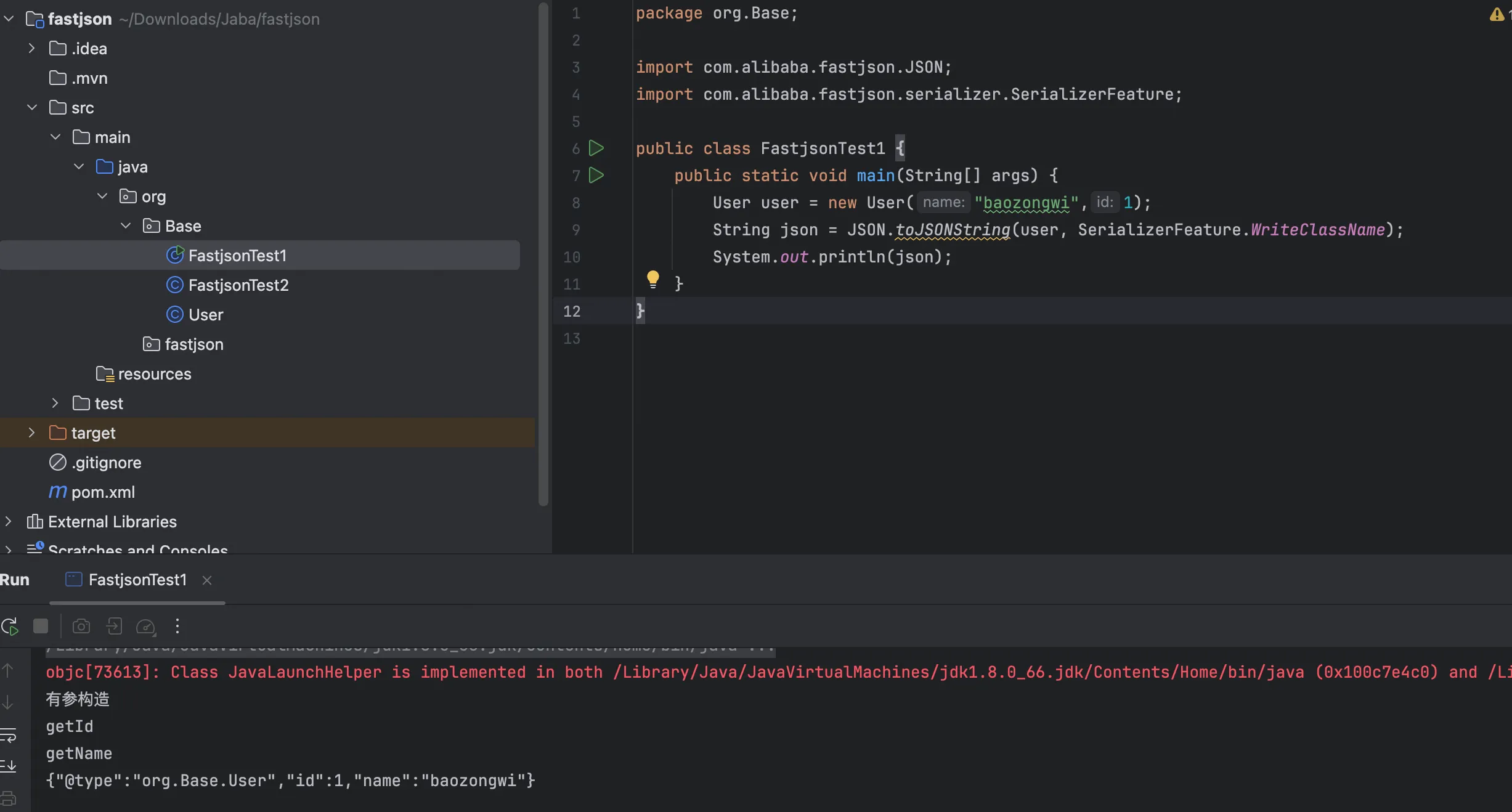The height and width of the screenshot is (812, 1512).
Task: Click the project tree vertical scrollbar
Action: point(543,246)
